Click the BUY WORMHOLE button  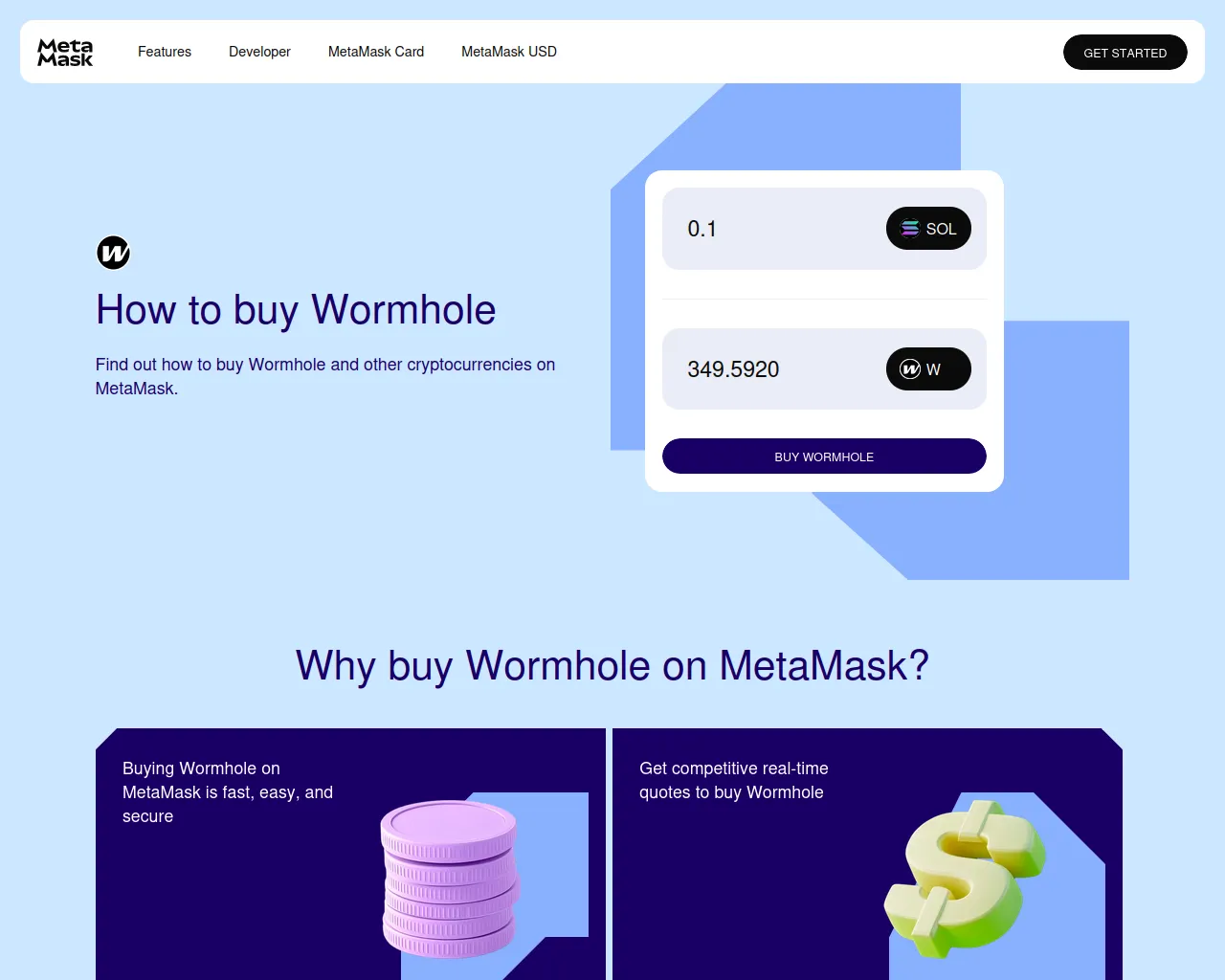click(824, 457)
